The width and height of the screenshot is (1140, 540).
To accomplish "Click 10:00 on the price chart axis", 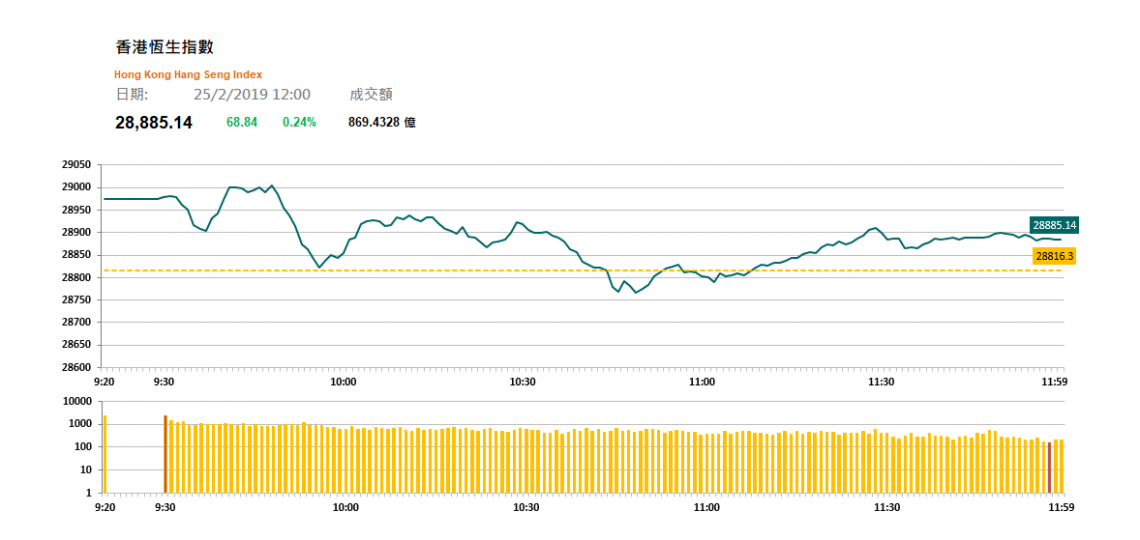I will click(342, 381).
